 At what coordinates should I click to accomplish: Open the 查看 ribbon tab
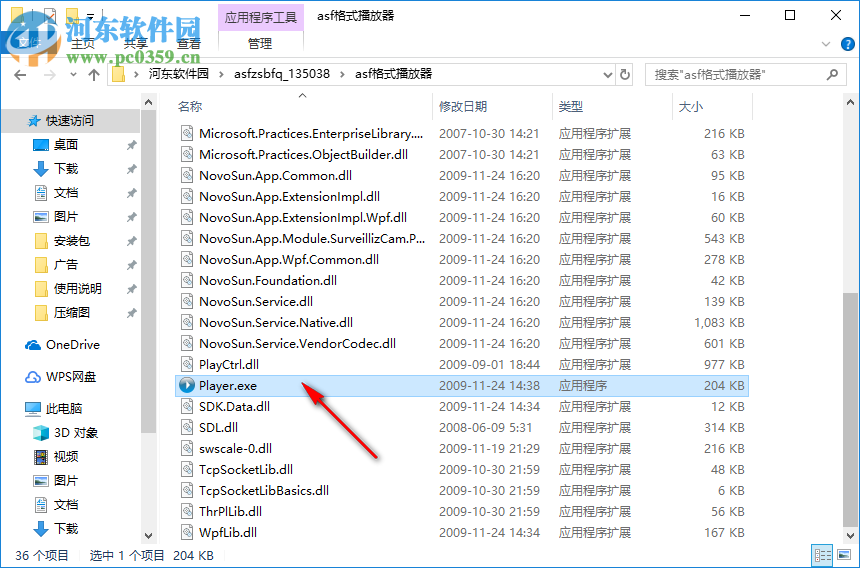click(x=189, y=43)
